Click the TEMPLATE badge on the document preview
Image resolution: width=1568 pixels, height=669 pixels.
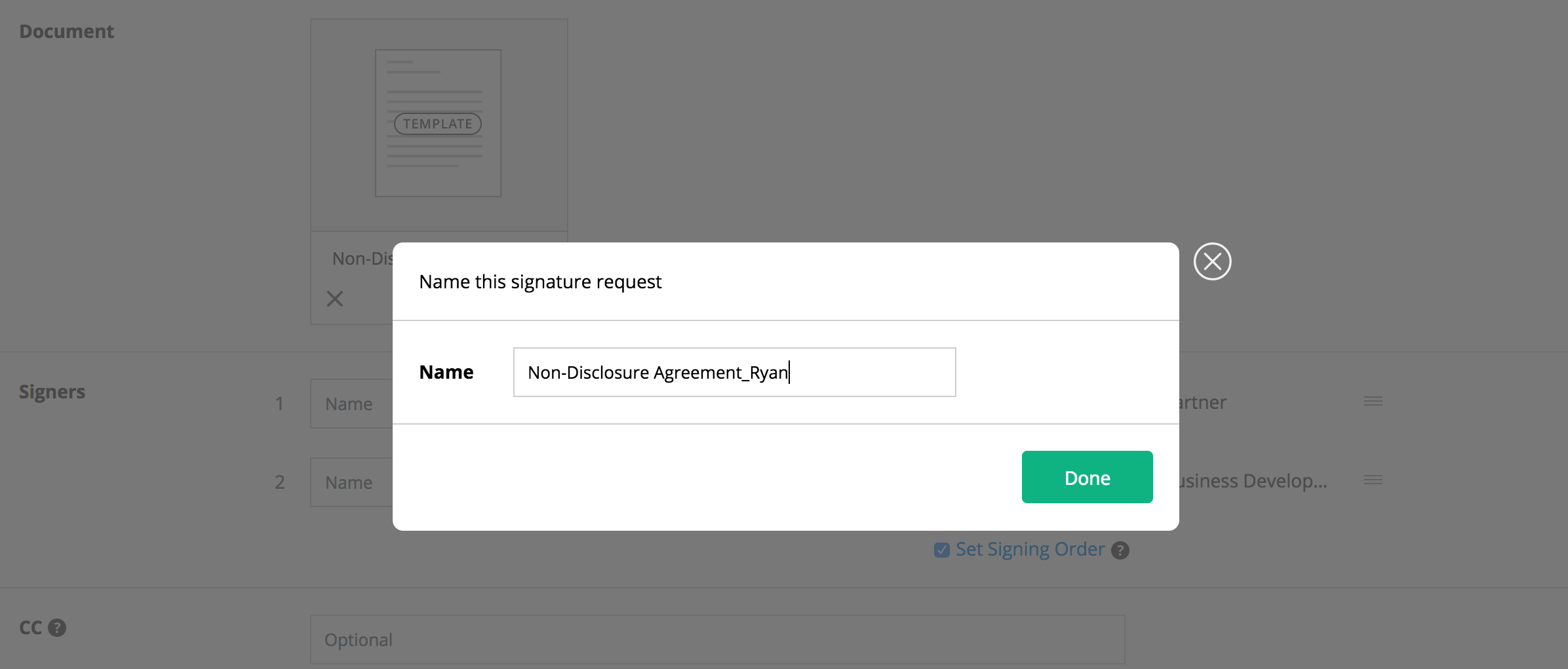pos(437,123)
